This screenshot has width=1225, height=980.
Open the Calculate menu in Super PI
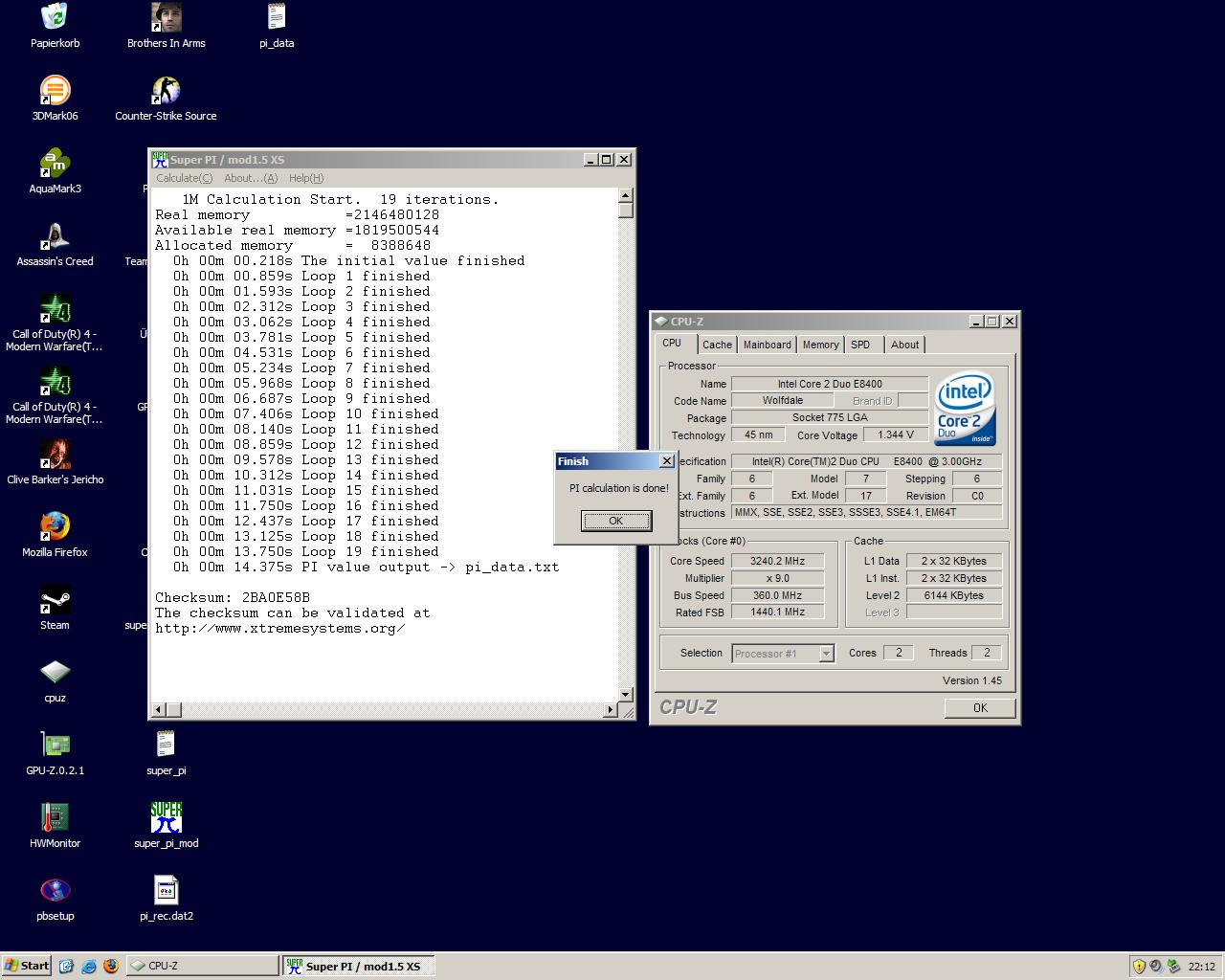184,178
